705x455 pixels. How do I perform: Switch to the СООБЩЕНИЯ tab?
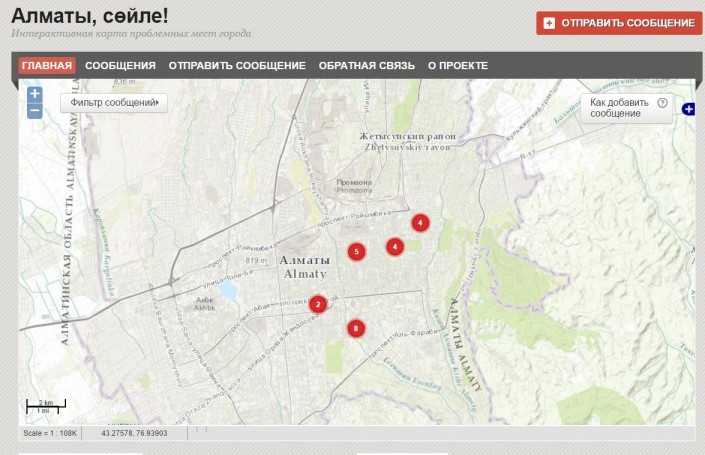120,66
